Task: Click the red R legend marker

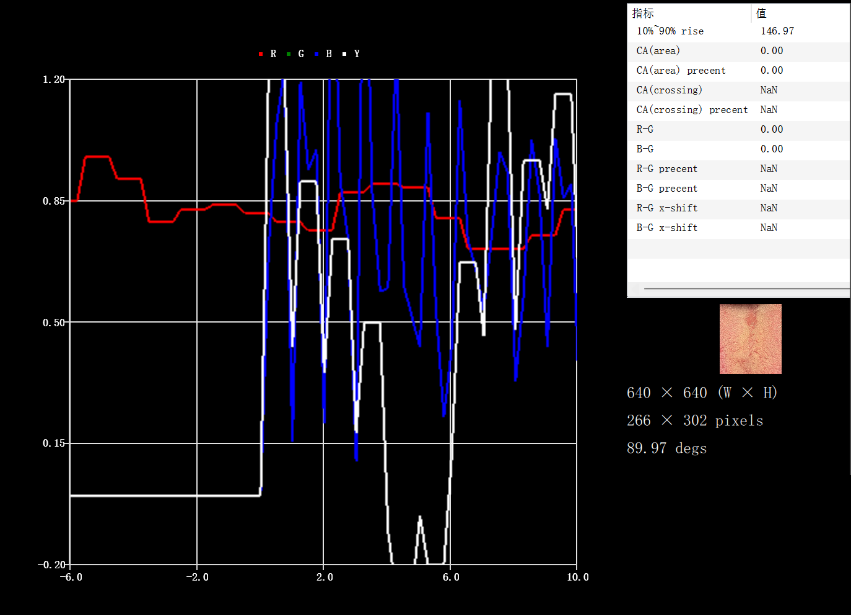Action: point(261,54)
